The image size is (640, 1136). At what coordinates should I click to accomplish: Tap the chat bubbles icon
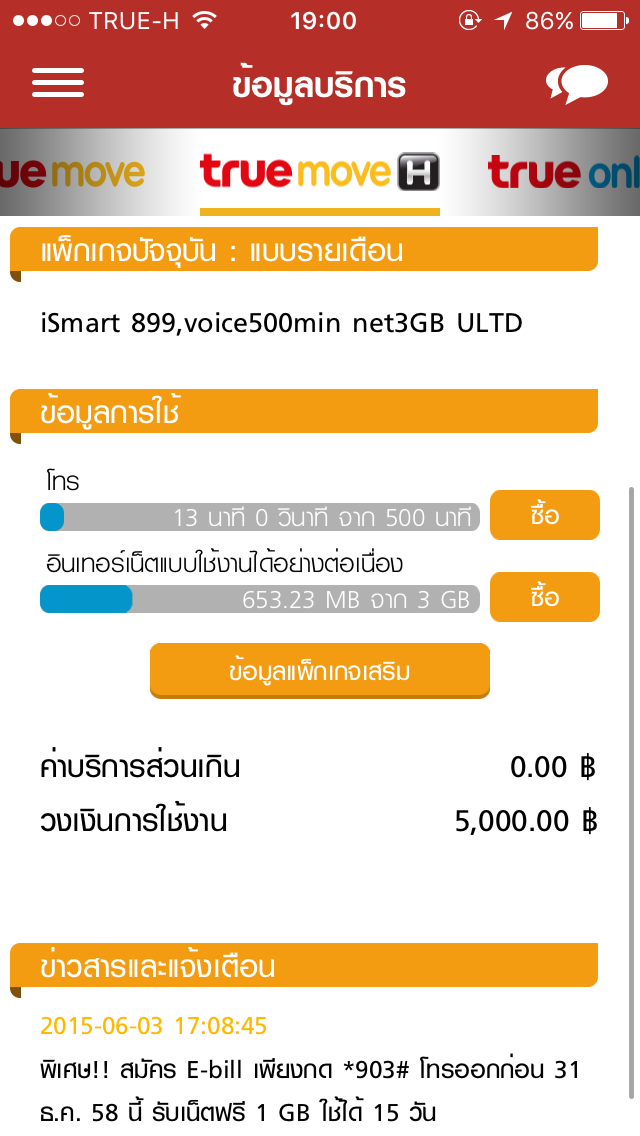point(577,85)
